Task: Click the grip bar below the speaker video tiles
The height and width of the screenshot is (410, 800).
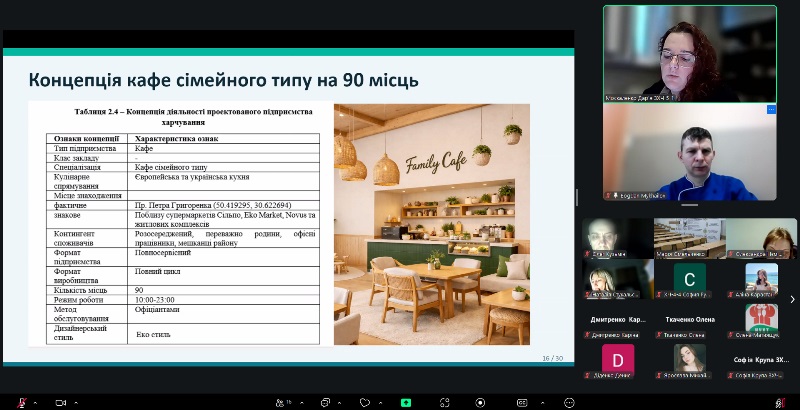Action: (x=690, y=205)
